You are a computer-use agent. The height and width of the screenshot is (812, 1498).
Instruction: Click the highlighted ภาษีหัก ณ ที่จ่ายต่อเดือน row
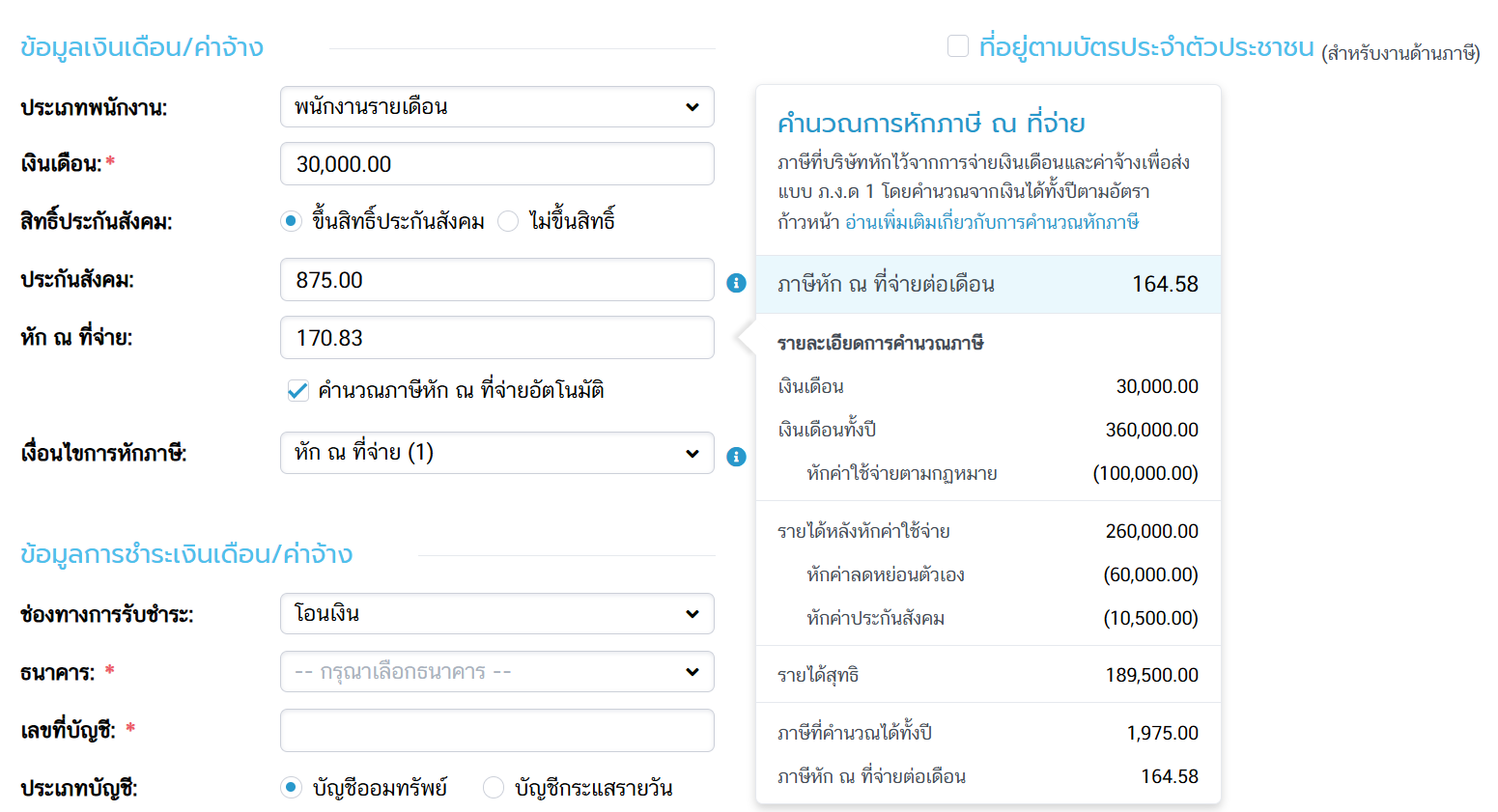point(987,285)
